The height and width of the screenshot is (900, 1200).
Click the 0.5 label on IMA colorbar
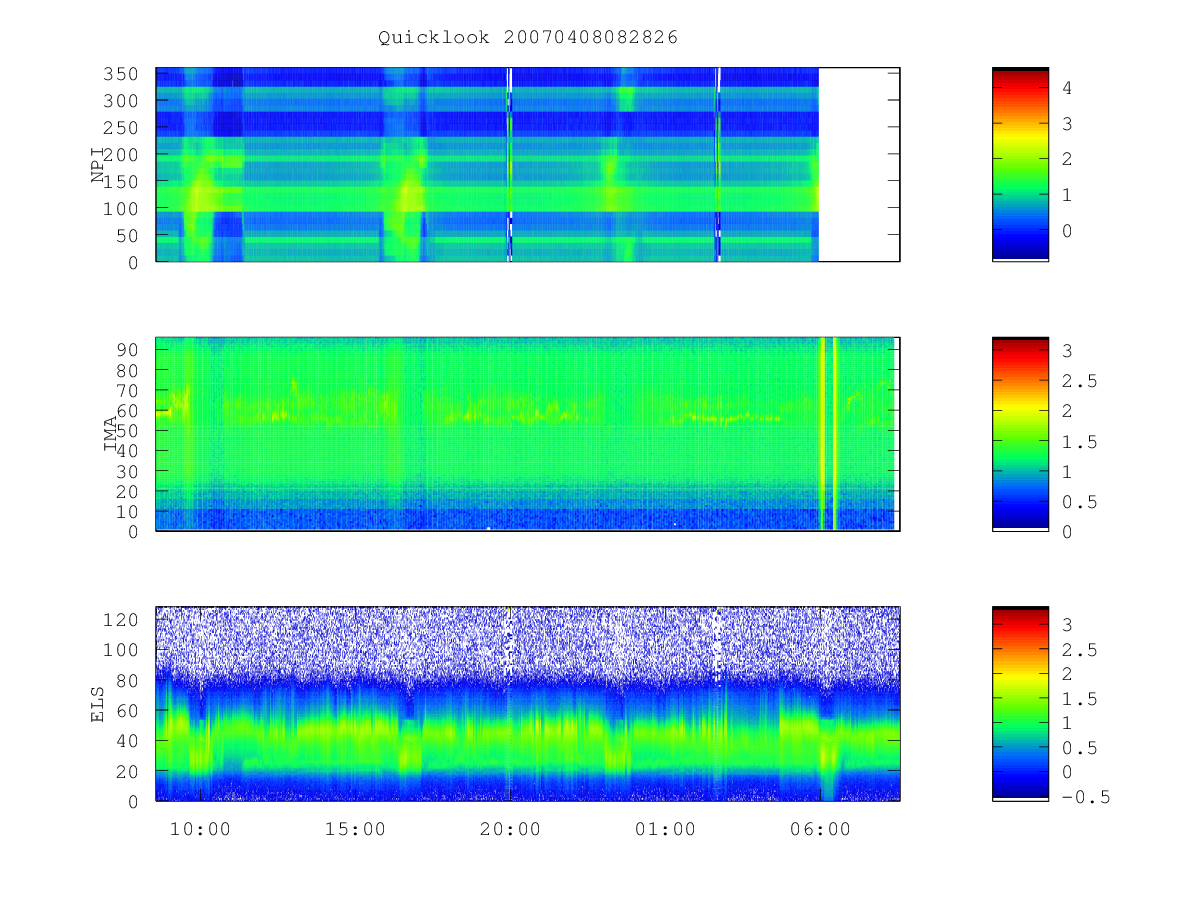[1078, 502]
